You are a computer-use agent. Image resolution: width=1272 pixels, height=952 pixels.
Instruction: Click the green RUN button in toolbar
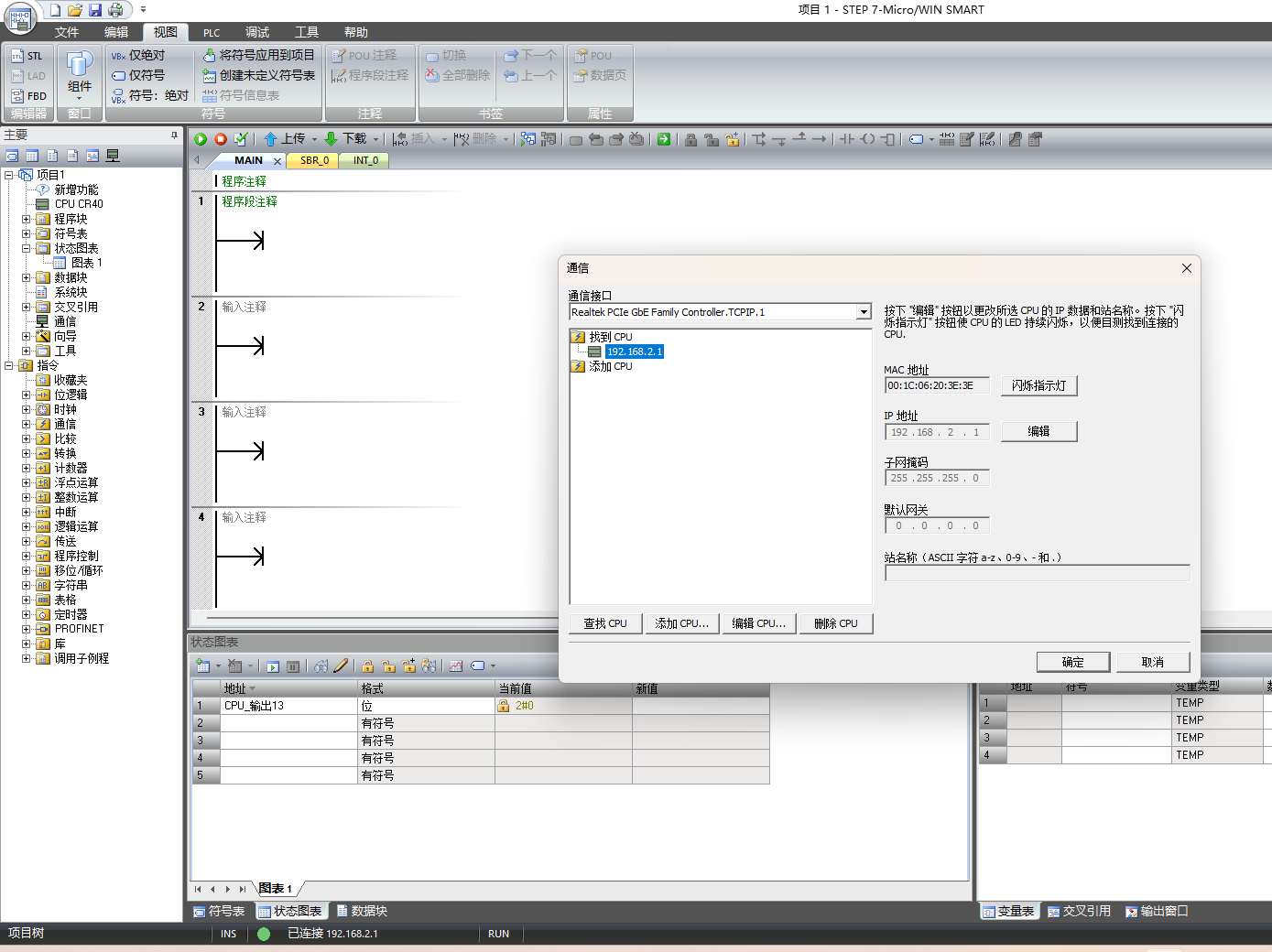[201, 139]
